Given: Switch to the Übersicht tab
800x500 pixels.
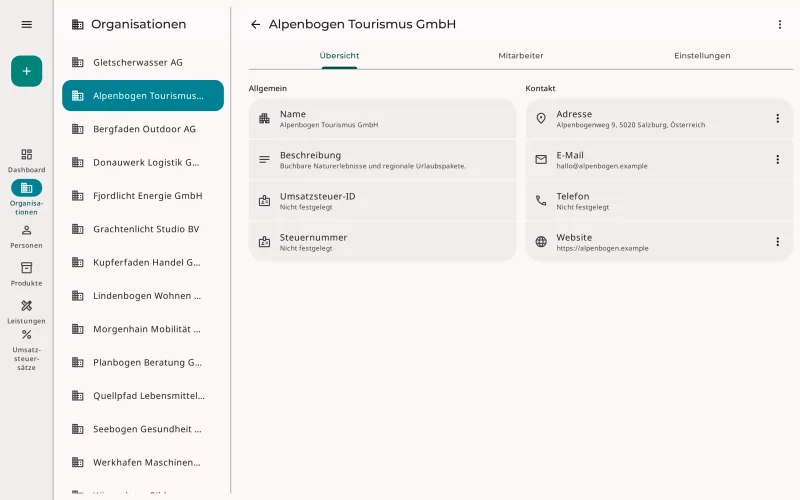Looking at the screenshot, I should tap(339, 56).
